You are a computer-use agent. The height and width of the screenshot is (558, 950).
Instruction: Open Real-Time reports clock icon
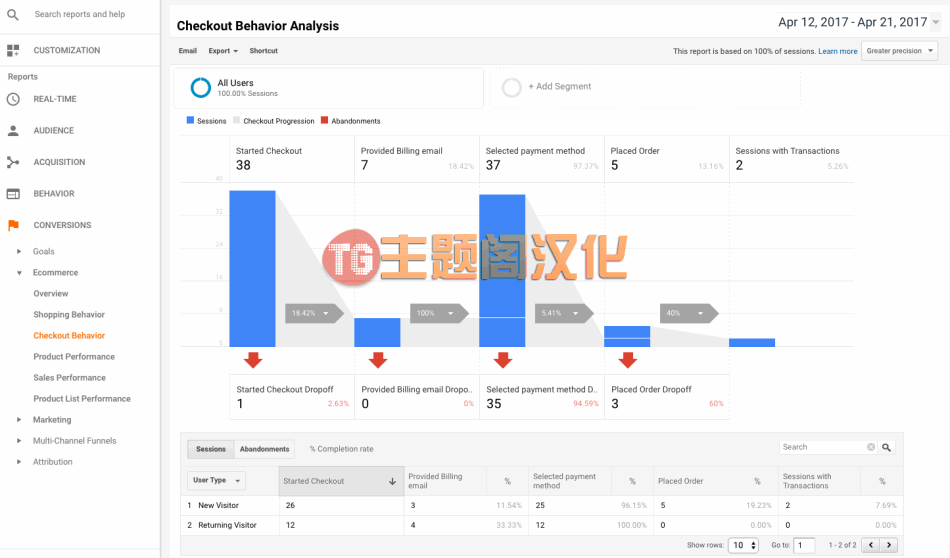(13, 99)
